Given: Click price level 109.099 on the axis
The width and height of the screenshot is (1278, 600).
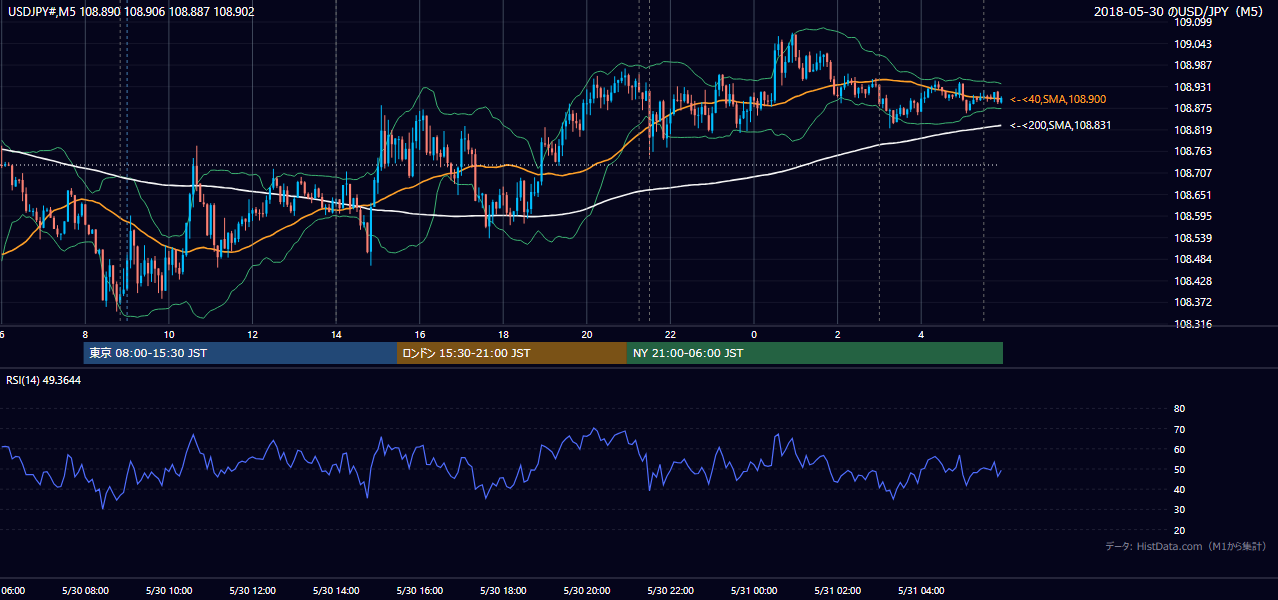Looking at the screenshot, I should (1193, 22).
